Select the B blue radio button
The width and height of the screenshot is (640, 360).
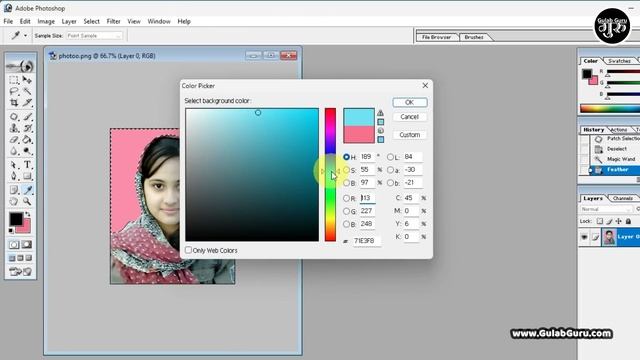pos(346,224)
